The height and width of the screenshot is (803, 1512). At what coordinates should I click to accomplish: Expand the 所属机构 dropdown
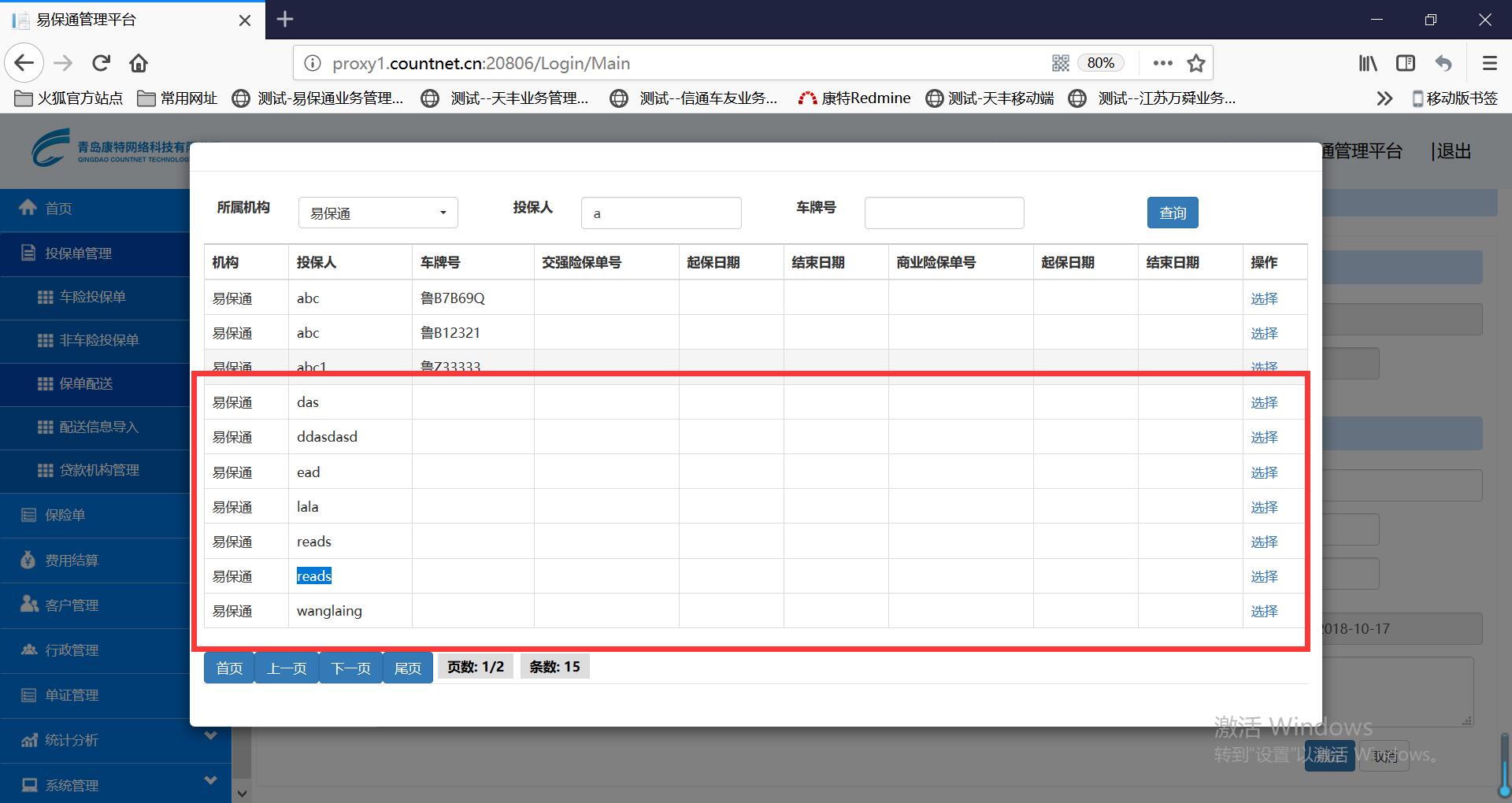point(378,213)
